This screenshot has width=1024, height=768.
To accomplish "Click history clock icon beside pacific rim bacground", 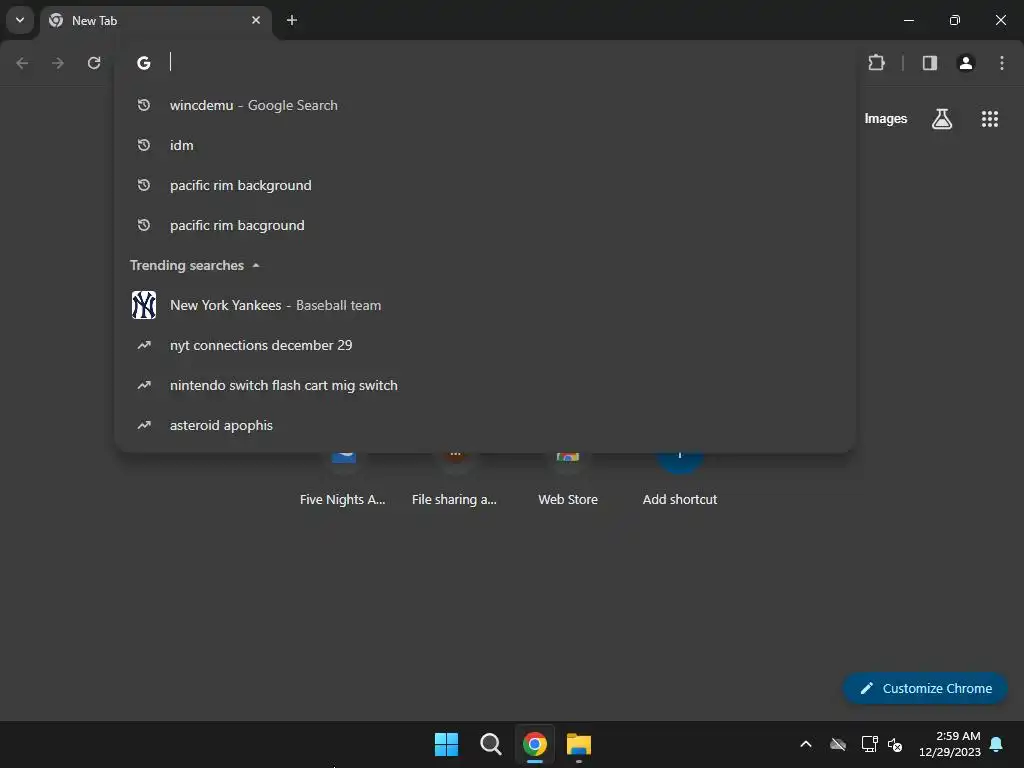I will tap(144, 225).
